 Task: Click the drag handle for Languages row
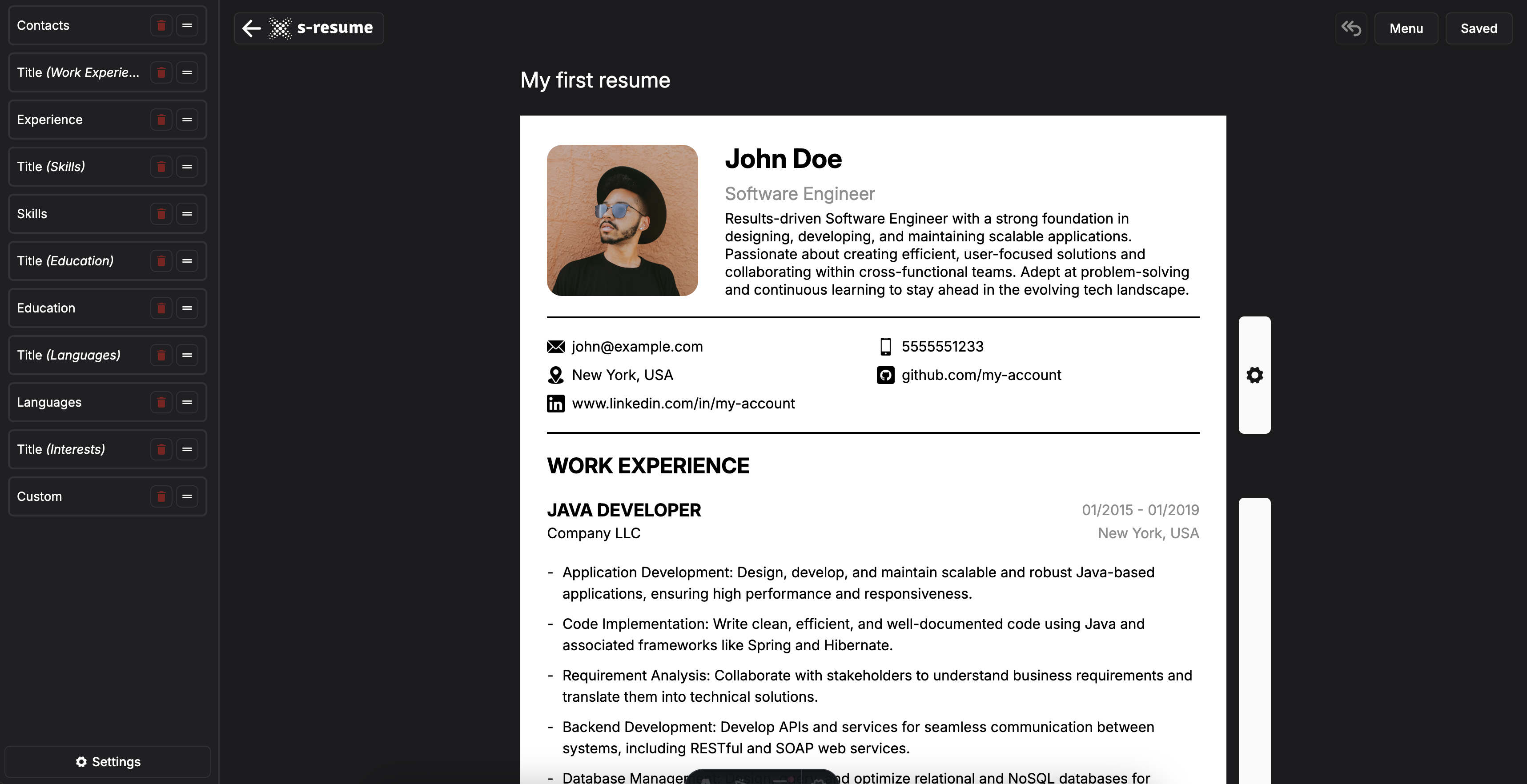(x=187, y=402)
